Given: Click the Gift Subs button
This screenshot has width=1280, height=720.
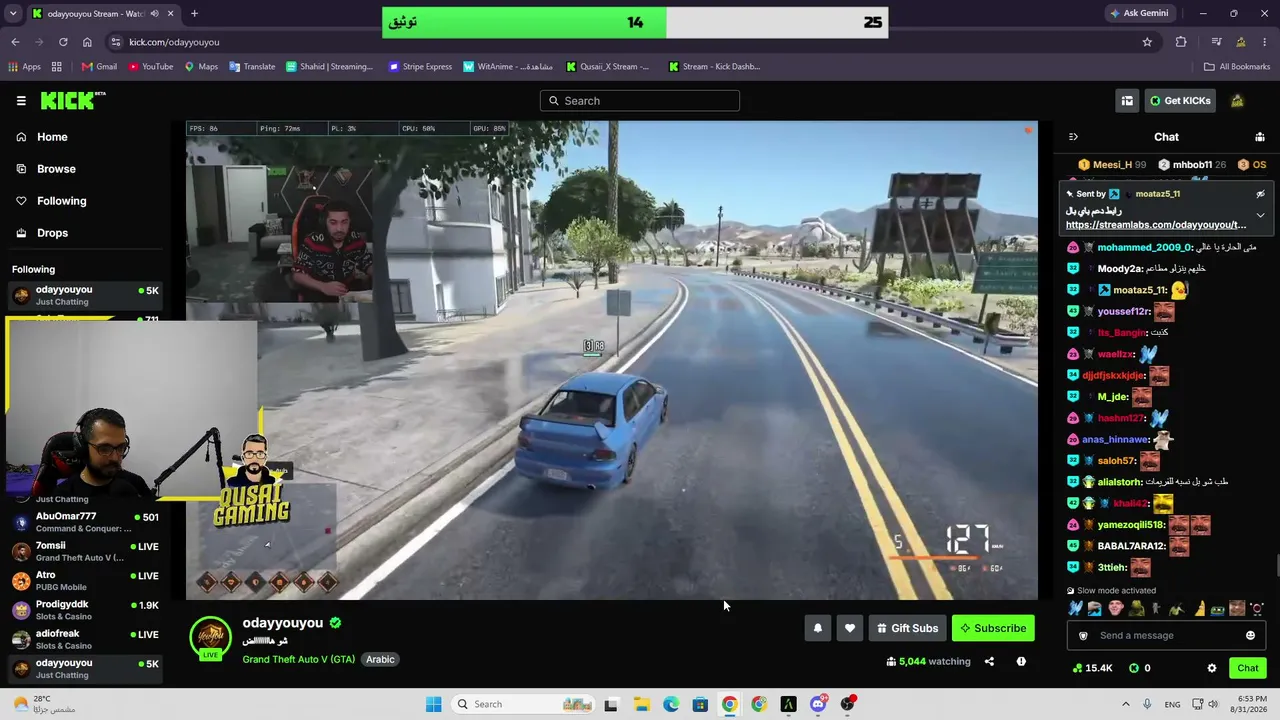Looking at the screenshot, I should click(x=907, y=628).
